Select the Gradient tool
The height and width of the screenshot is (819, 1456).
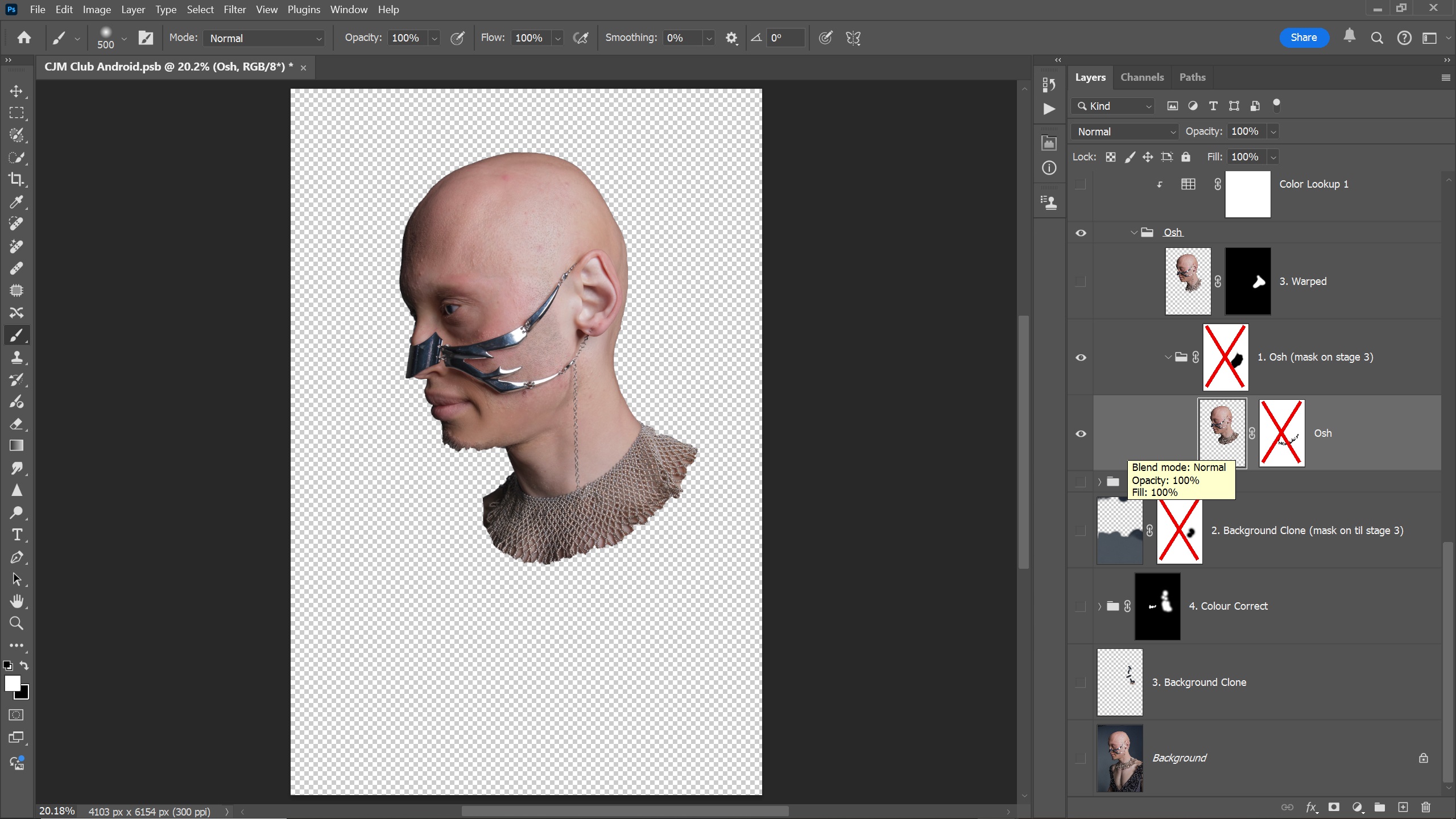pos(16,446)
